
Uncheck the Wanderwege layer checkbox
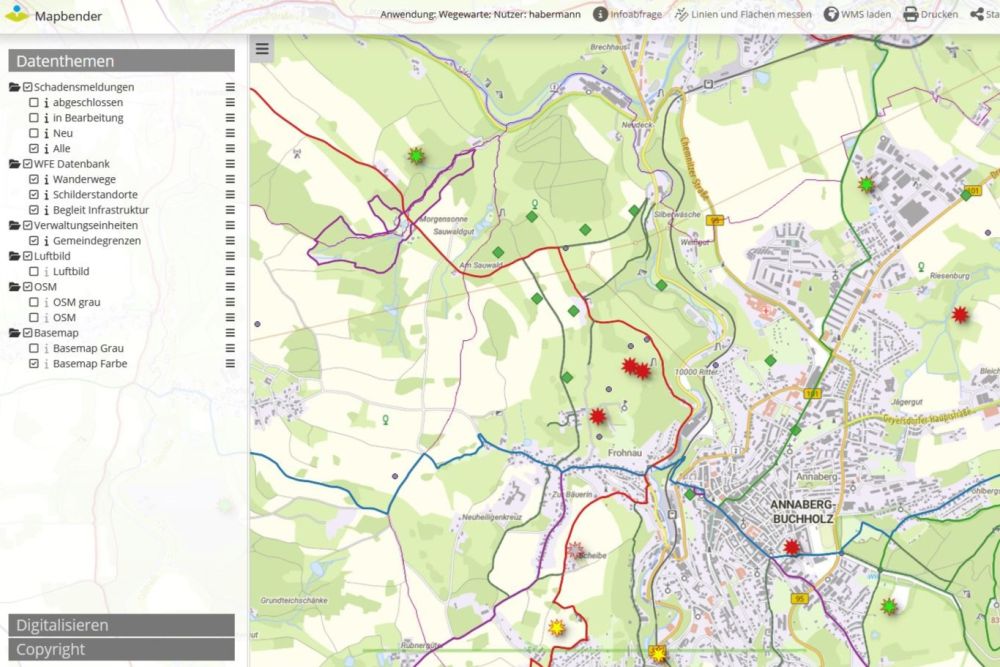34,179
